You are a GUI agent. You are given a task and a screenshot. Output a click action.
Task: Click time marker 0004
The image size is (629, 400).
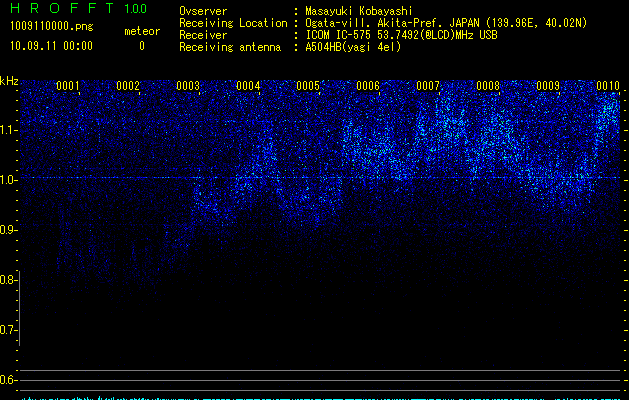coord(248,86)
